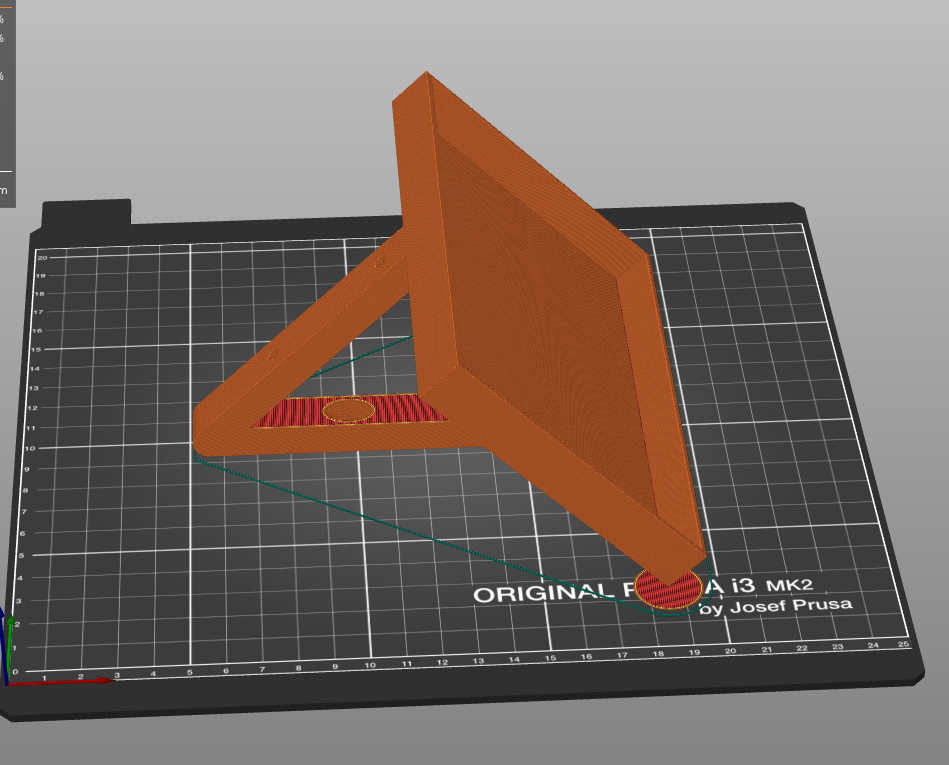Select the red striped support patch inside the triangle
The image size is (949, 765).
350,411
